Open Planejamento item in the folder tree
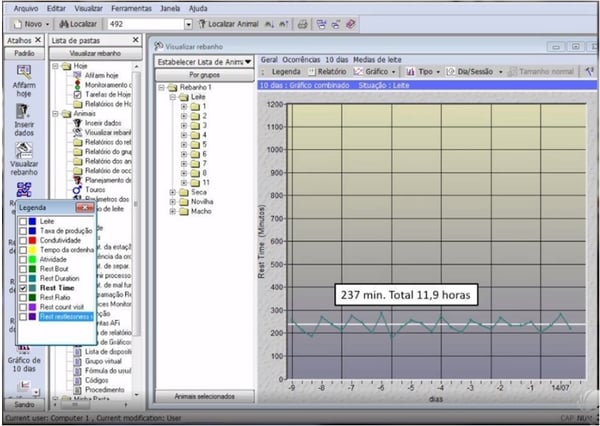 (x=108, y=180)
